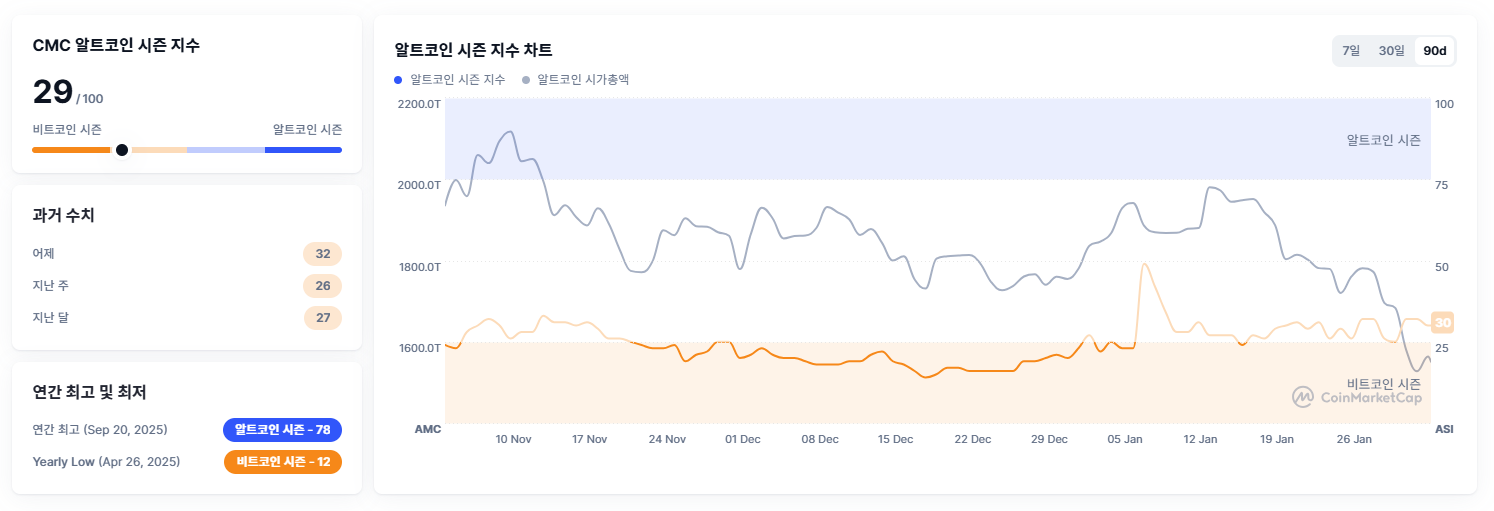Toggle the gray 알트코인 시가총액 legend dot
Image resolution: width=1494 pixels, height=511 pixels.
(526, 79)
